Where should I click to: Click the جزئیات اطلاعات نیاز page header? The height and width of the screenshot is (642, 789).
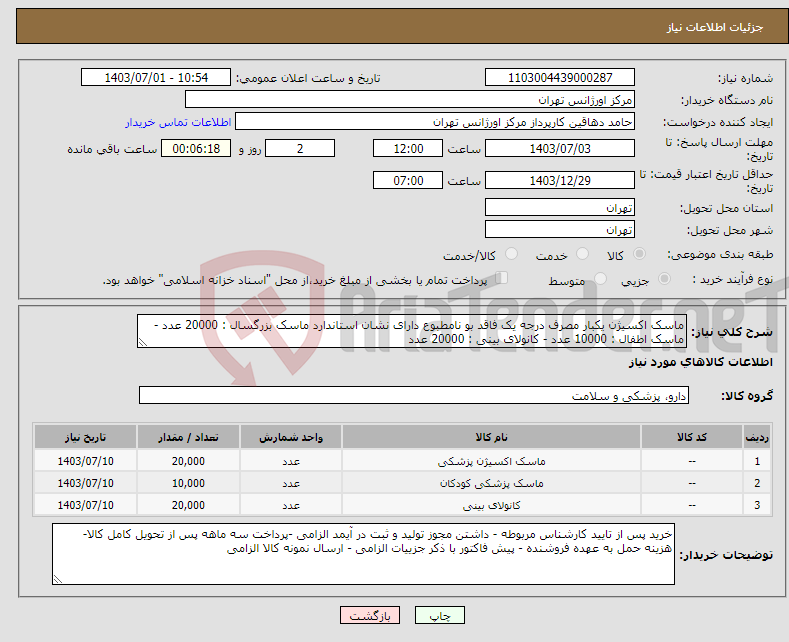click(715, 27)
